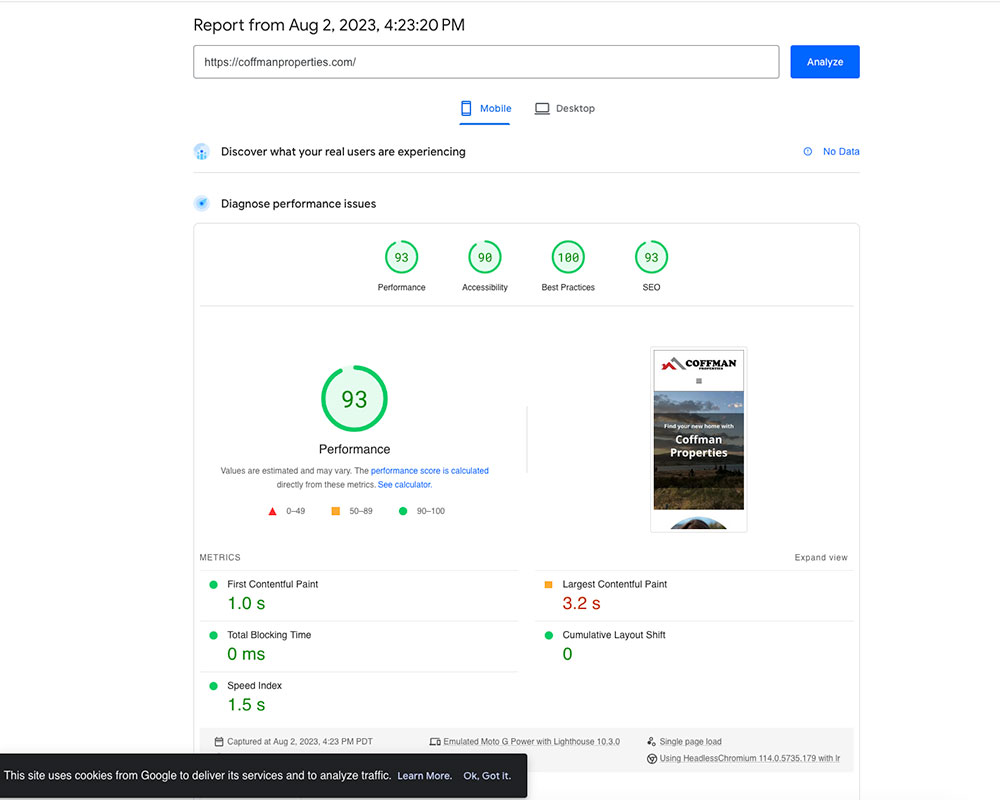Switch to the Mobile tab

click(x=485, y=108)
